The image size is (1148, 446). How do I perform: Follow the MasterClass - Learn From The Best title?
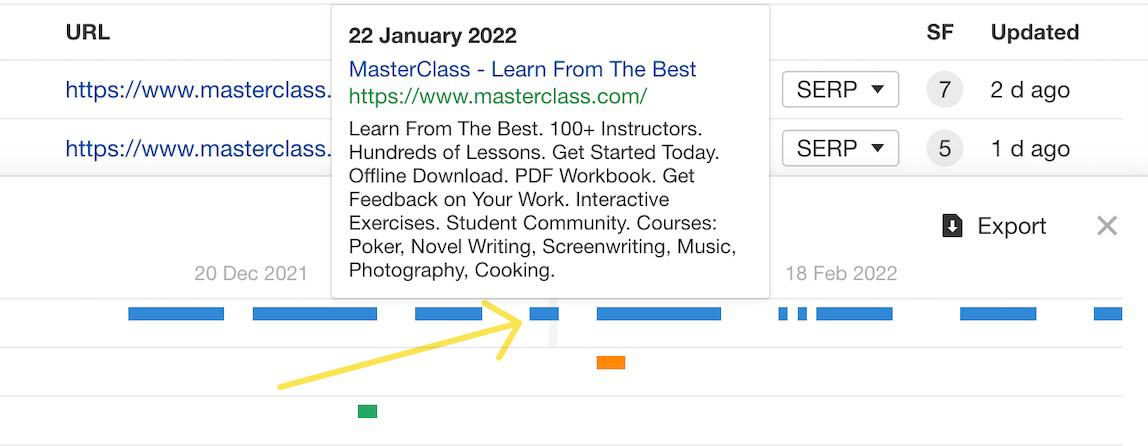click(522, 70)
